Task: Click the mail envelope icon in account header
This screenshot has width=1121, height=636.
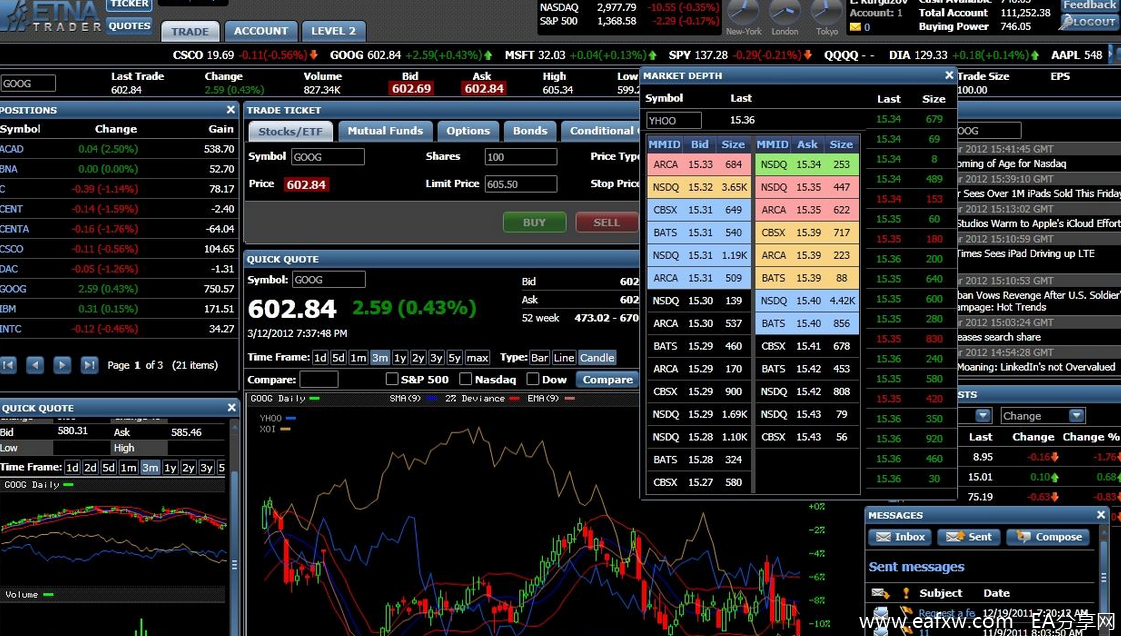Action: (855, 27)
